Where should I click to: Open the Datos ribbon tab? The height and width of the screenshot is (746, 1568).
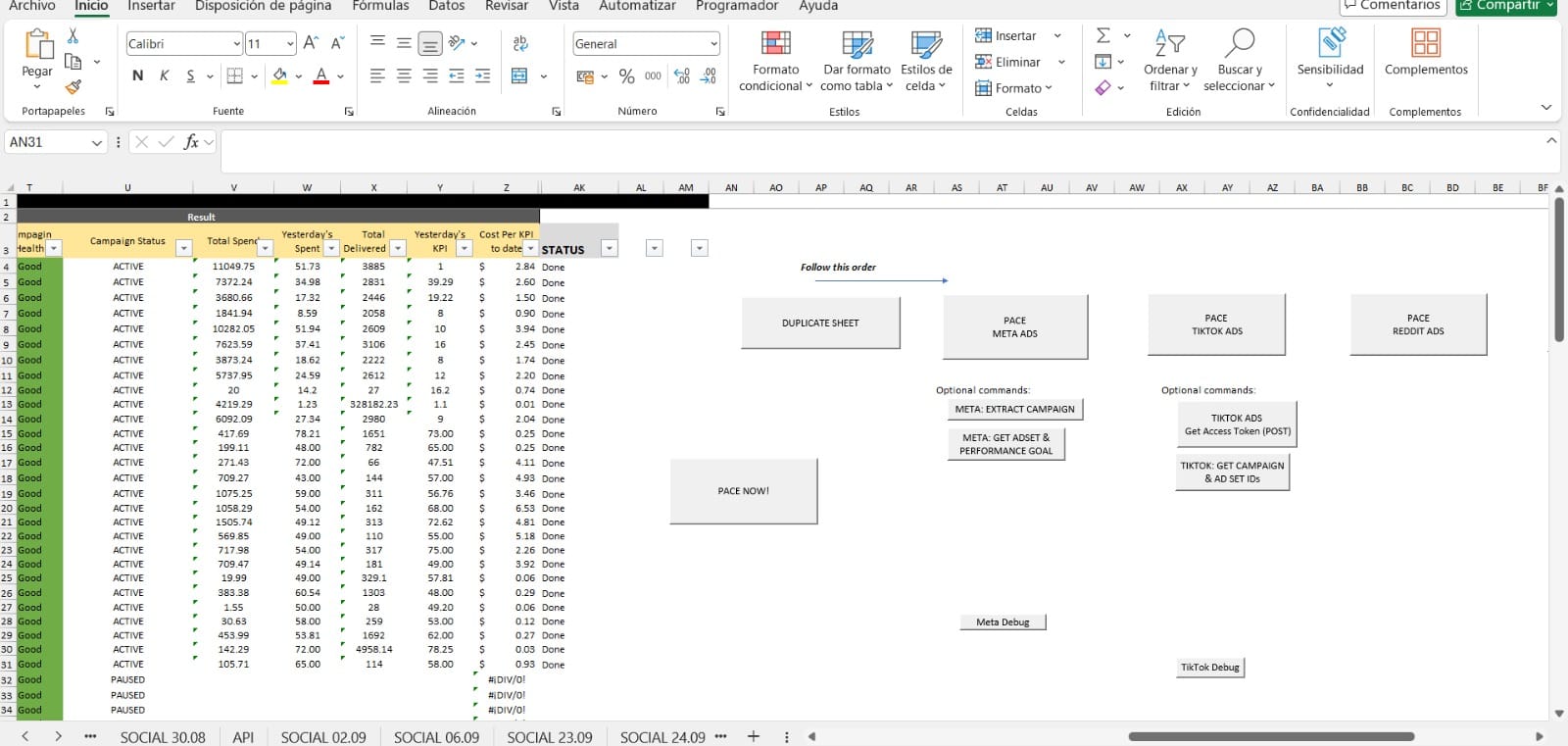tap(447, 6)
